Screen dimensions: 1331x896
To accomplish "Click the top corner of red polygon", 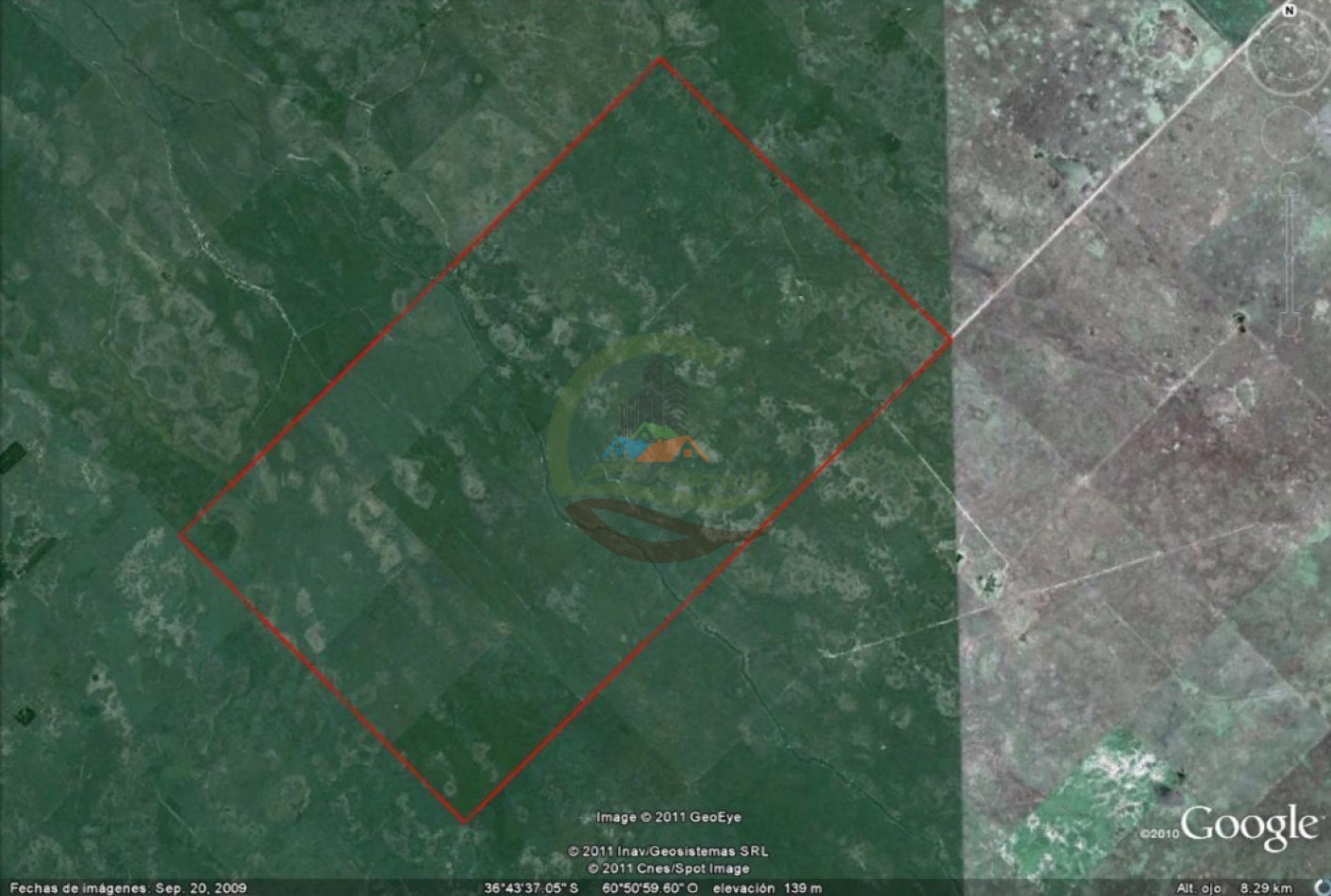I will (x=660, y=59).
